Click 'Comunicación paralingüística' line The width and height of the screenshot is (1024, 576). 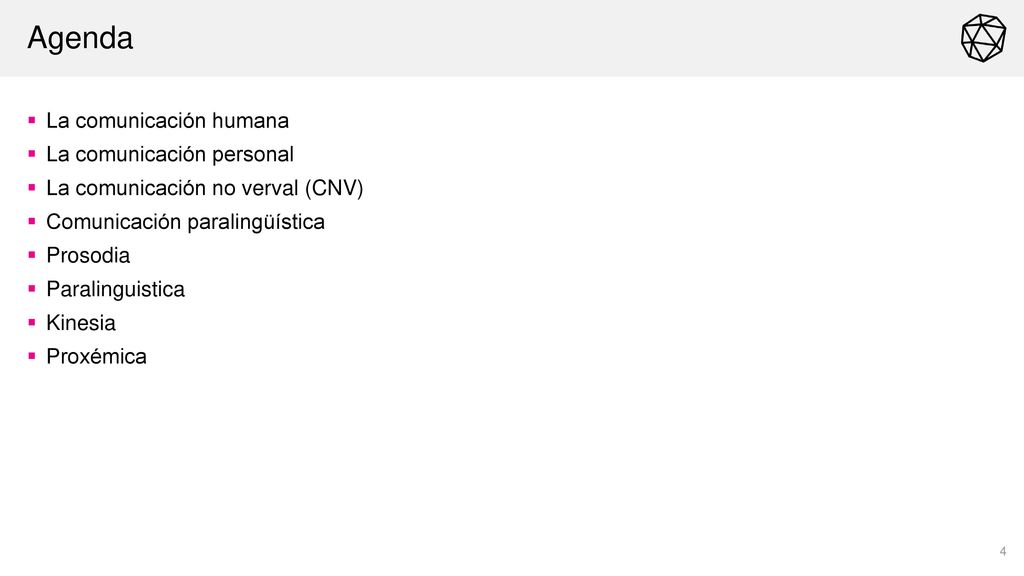(x=185, y=222)
